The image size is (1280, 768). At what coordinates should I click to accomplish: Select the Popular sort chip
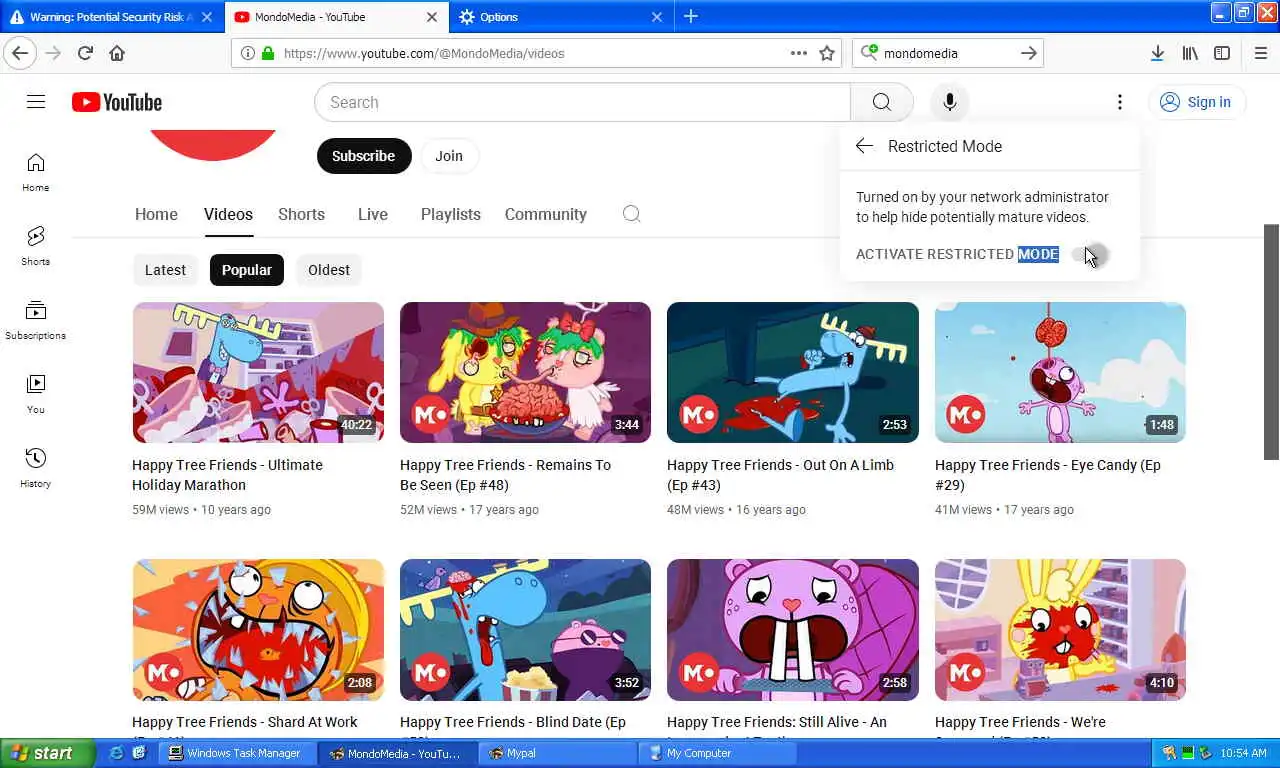(x=247, y=270)
